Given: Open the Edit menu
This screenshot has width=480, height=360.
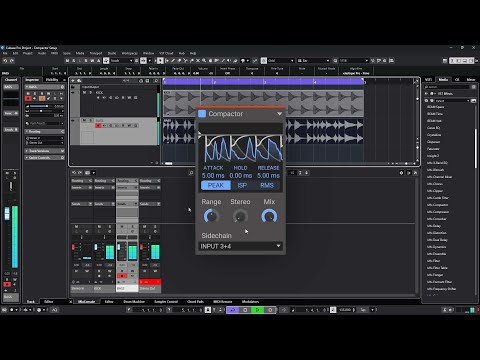Looking at the screenshot, I should coord(15,53).
